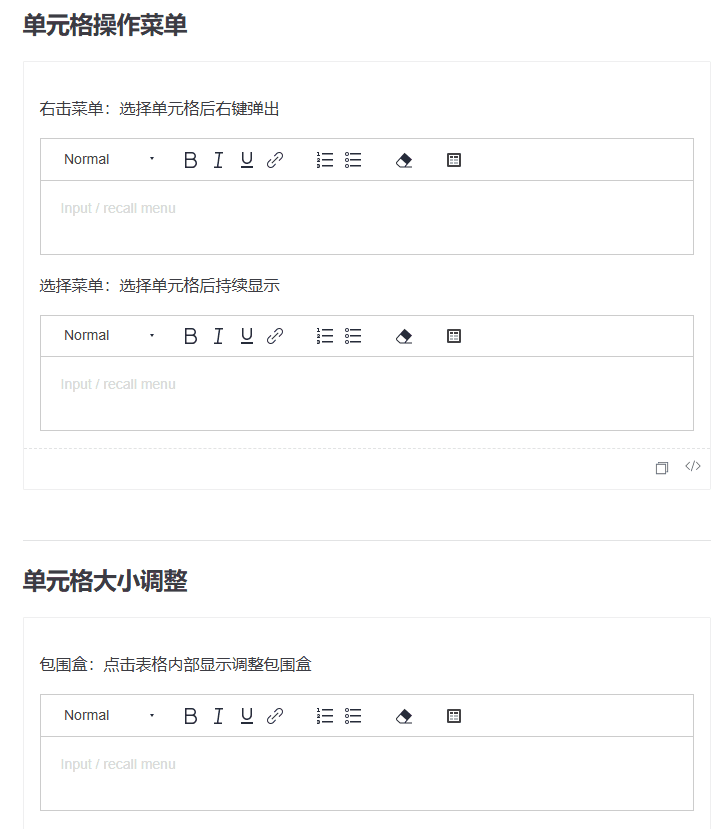Insert link in the bounding-box editor
The height and width of the screenshot is (829, 725).
coord(275,716)
